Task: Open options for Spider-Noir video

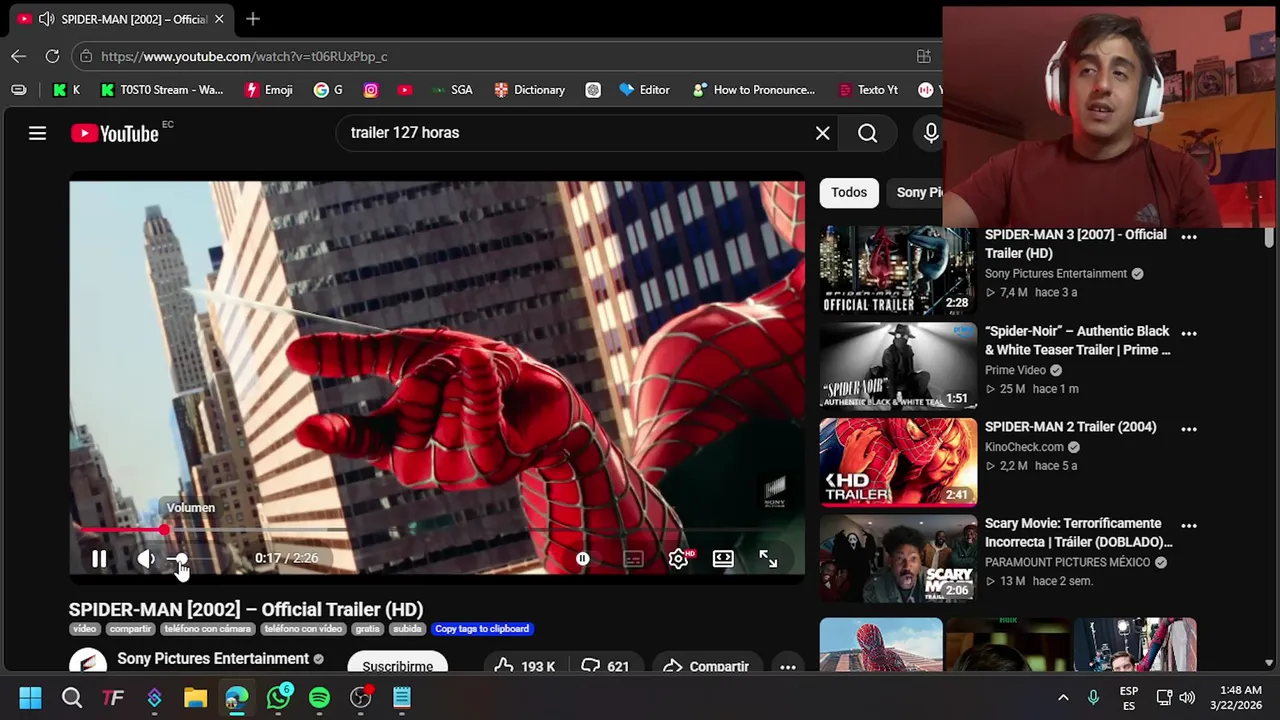Action: pyautogui.click(x=1189, y=333)
